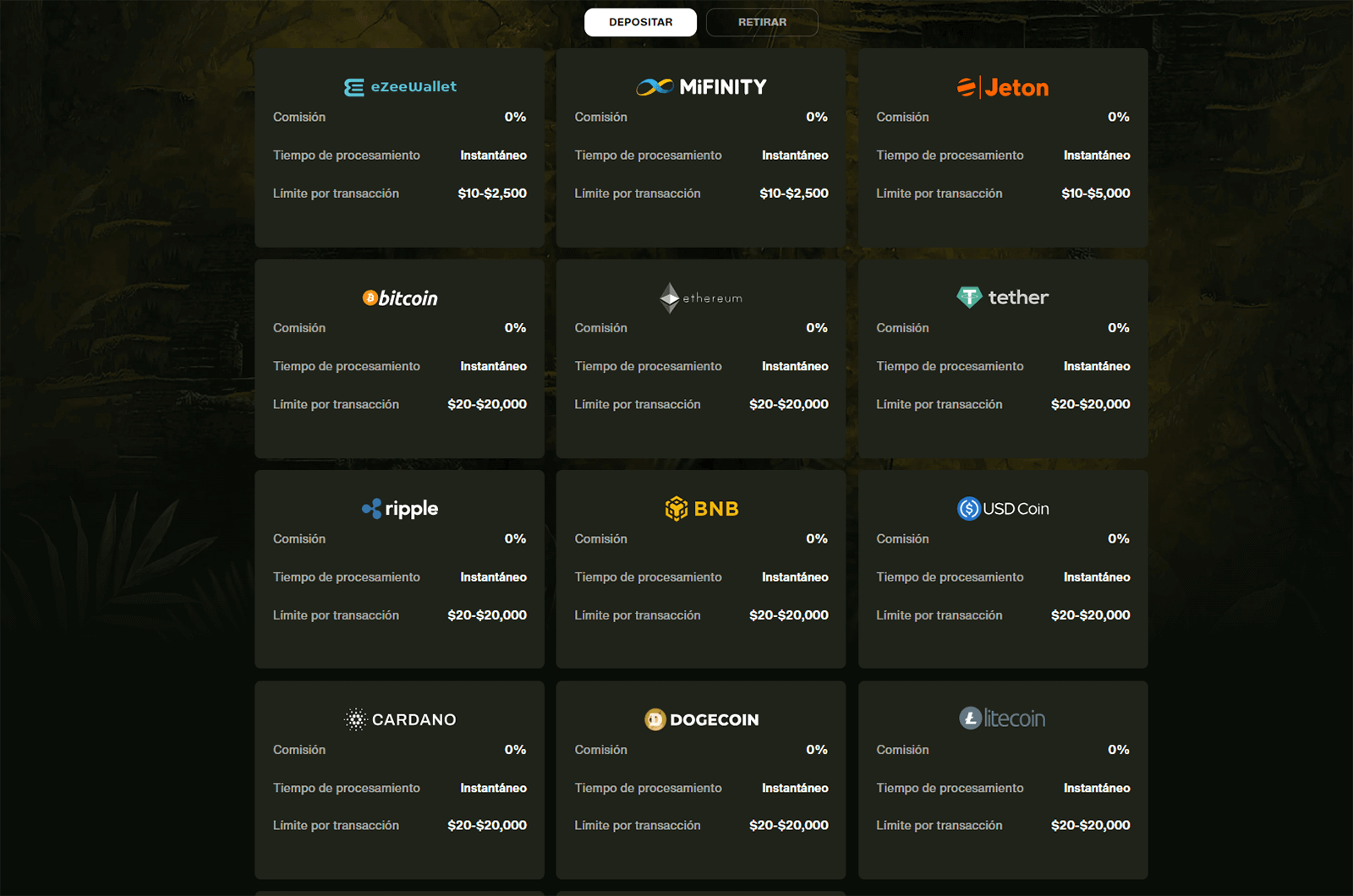1353x896 pixels.
Task: Click Límite por transacción label in ripple card
Action: point(336,615)
